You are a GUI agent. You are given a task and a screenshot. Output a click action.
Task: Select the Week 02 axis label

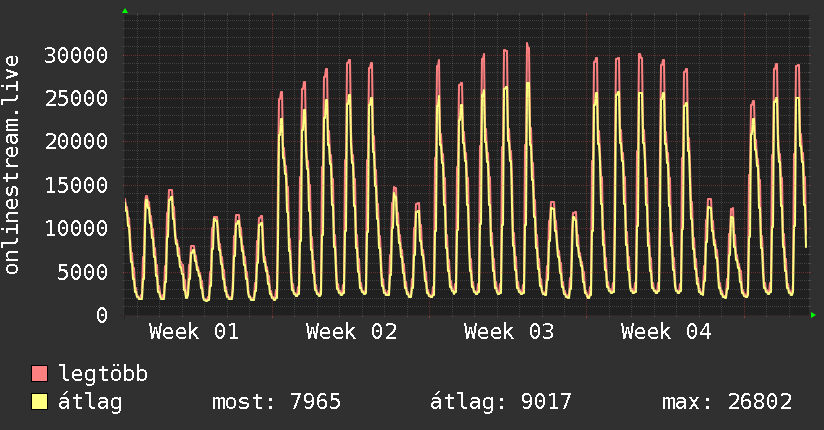351,331
